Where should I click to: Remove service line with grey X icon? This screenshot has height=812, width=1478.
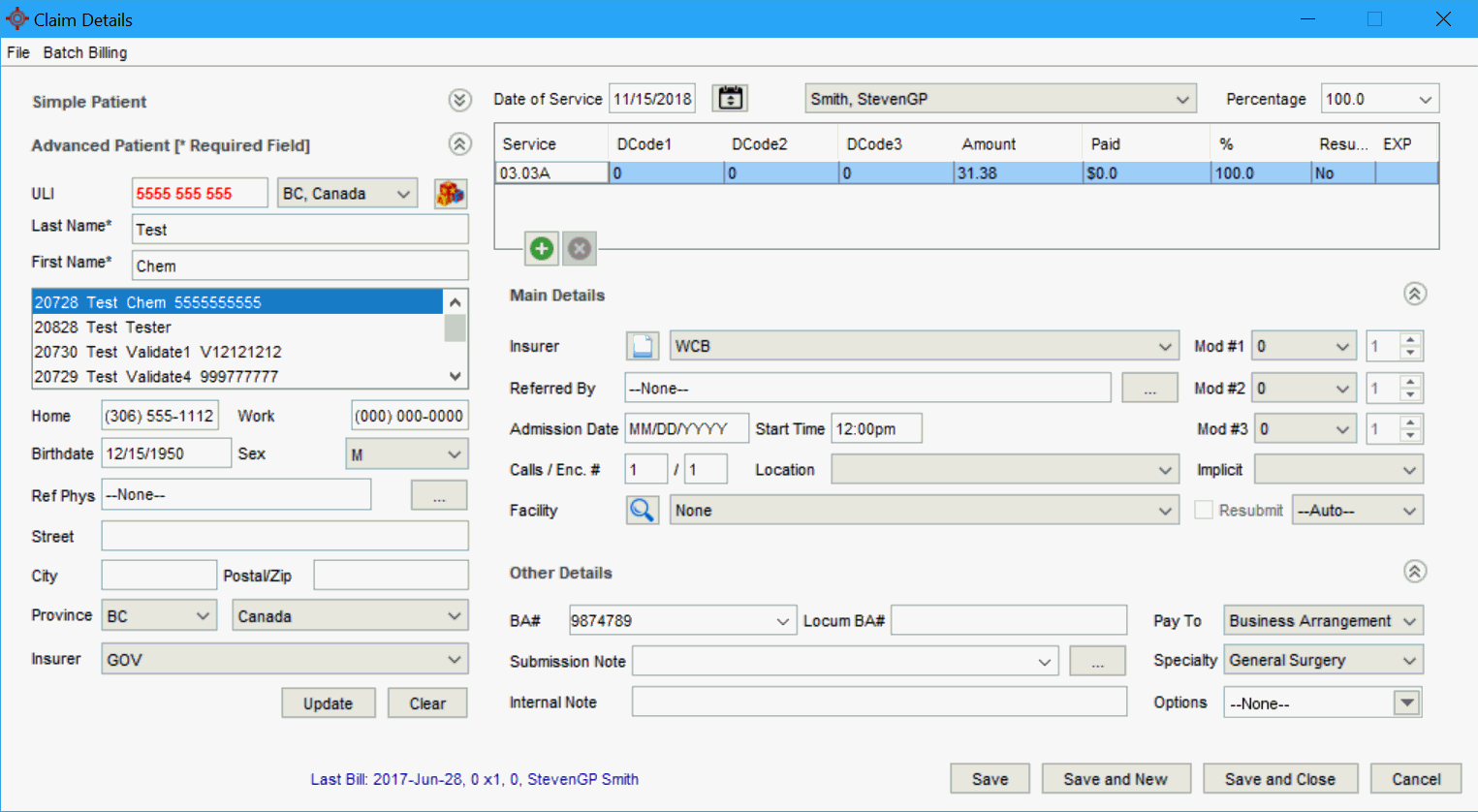[580, 249]
